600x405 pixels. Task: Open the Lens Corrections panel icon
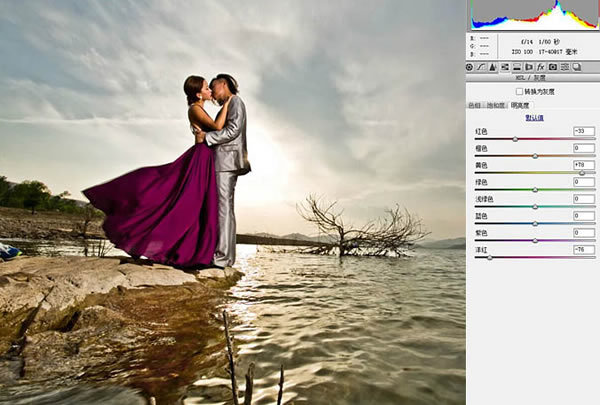(529, 67)
